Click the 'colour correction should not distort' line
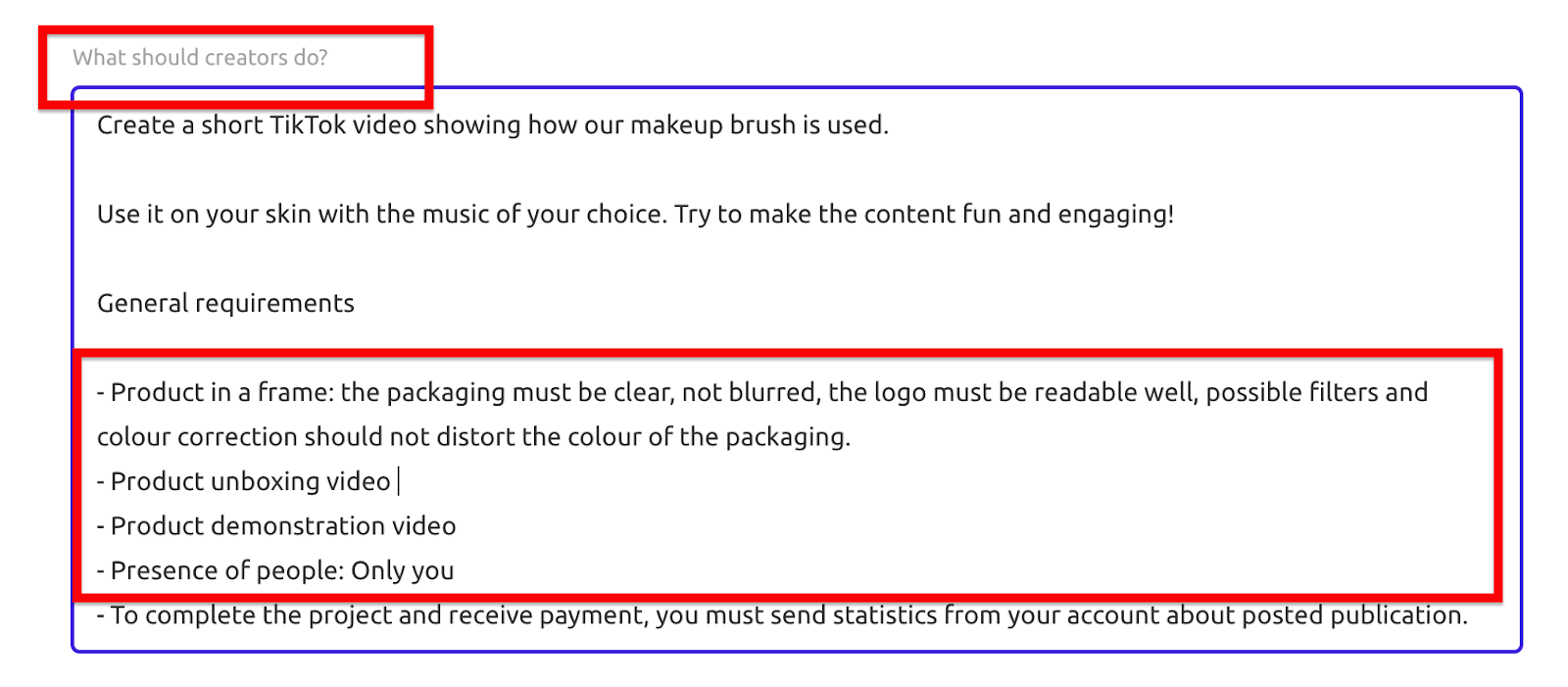The image size is (1568, 687). coord(473,437)
